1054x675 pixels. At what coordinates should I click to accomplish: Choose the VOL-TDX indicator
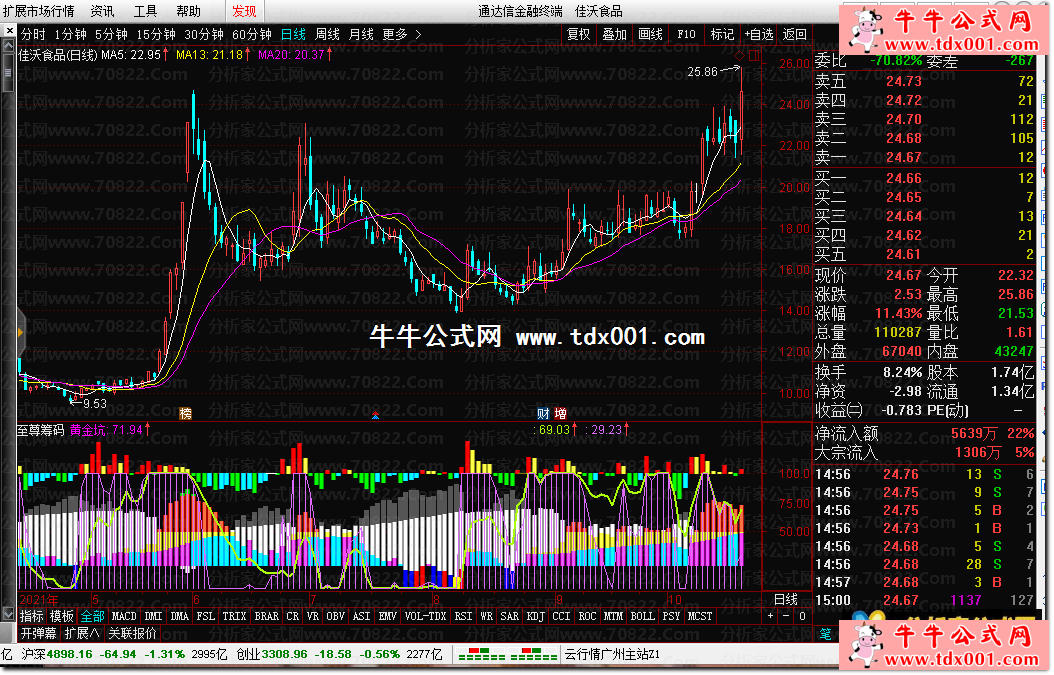click(x=425, y=616)
